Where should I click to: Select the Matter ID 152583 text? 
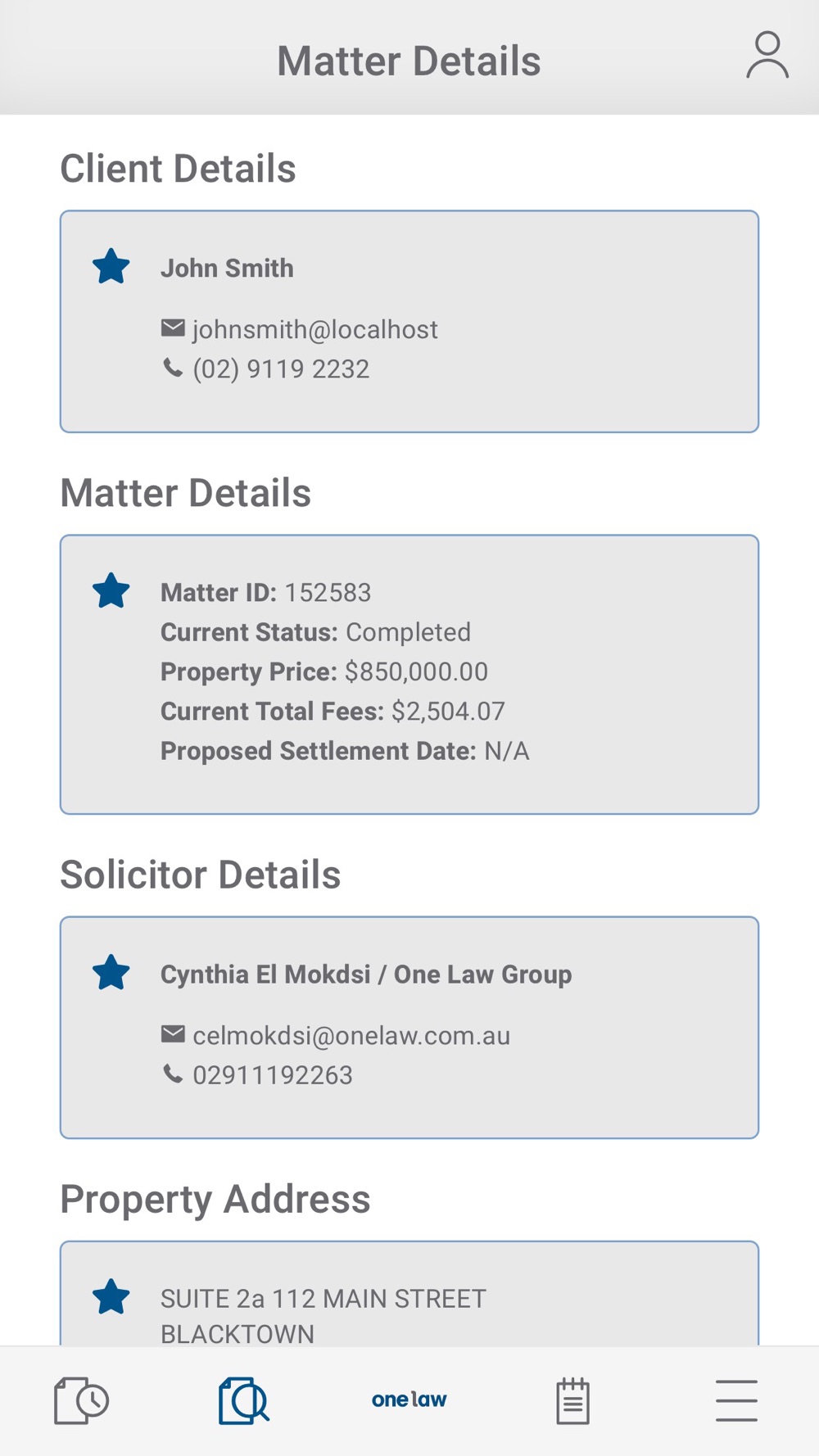[266, 592]
